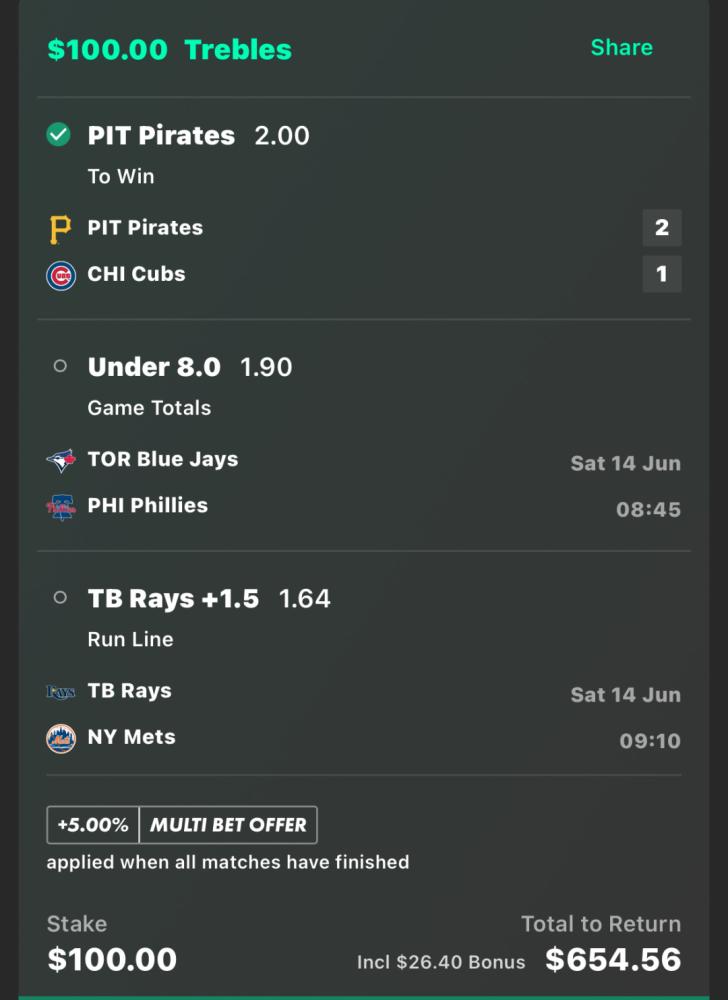Click the New York Mets logo

[x=61, y=739]
